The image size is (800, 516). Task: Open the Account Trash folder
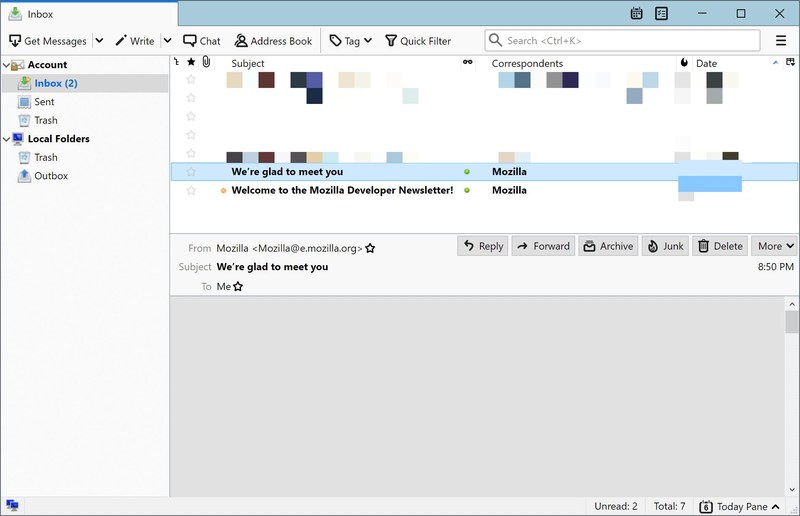[x=45, y=120]
